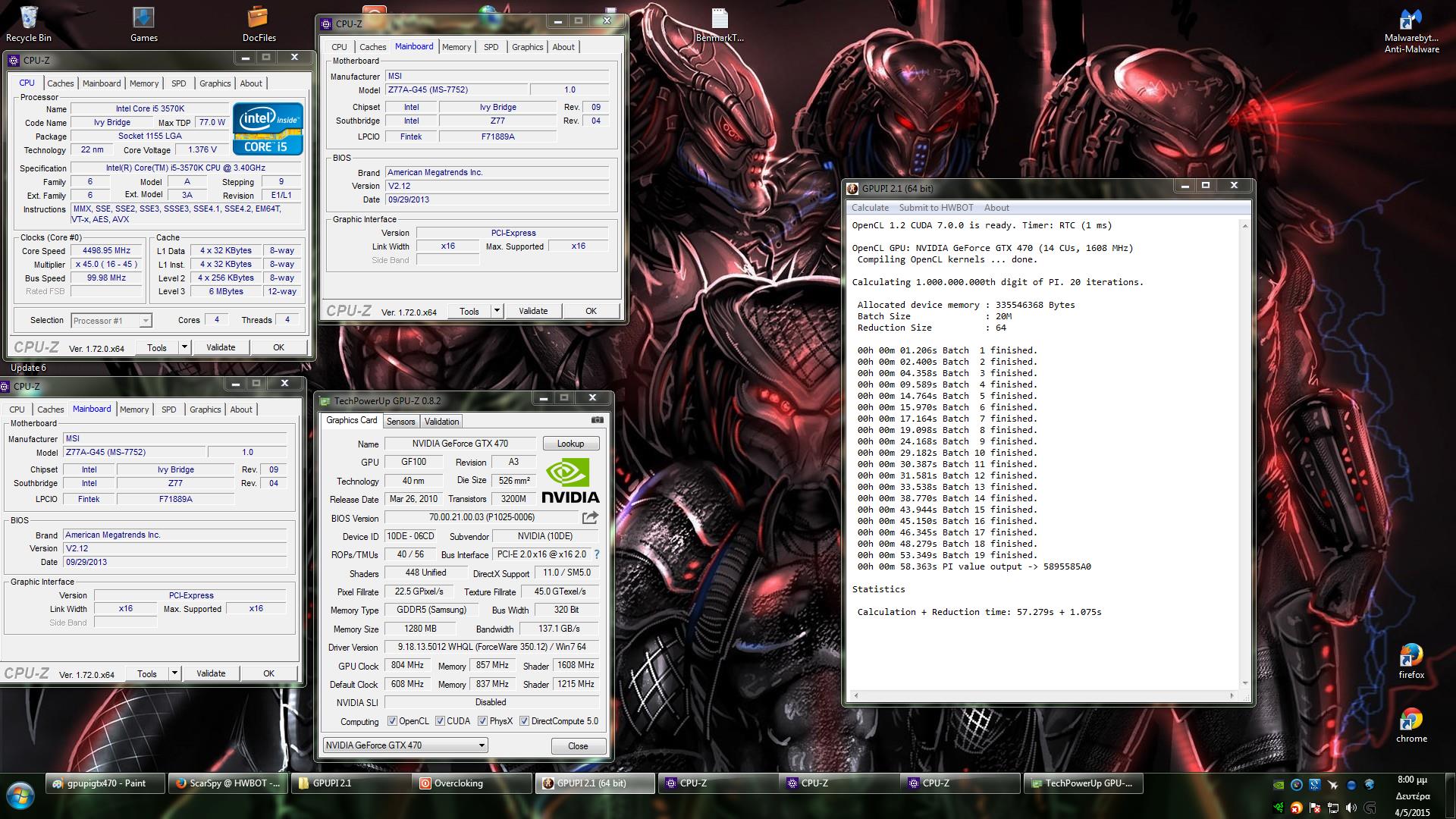Switch to the Validation tab in GPU-Z
The image size is (1456, 819).
(441, 422)
